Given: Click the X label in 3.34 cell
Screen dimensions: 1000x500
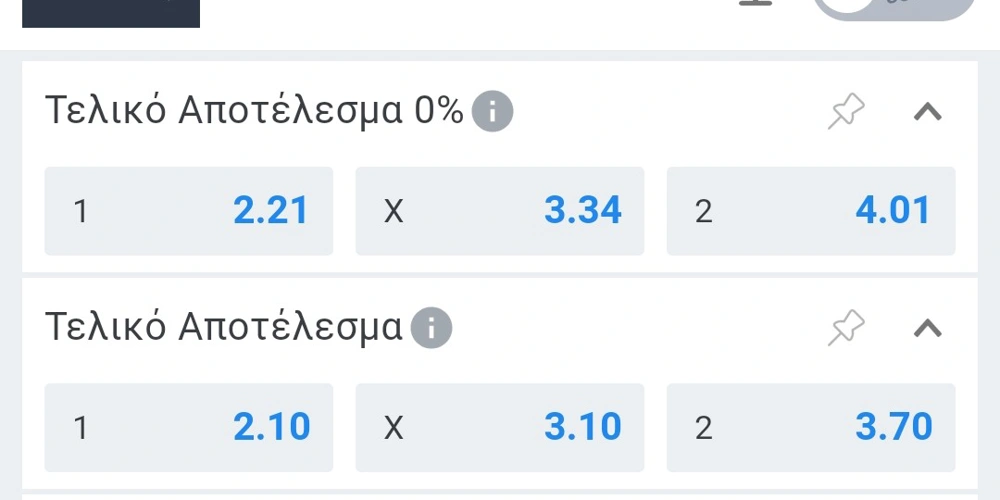Looking at the screenshot, I should click(x=393, y=212).
